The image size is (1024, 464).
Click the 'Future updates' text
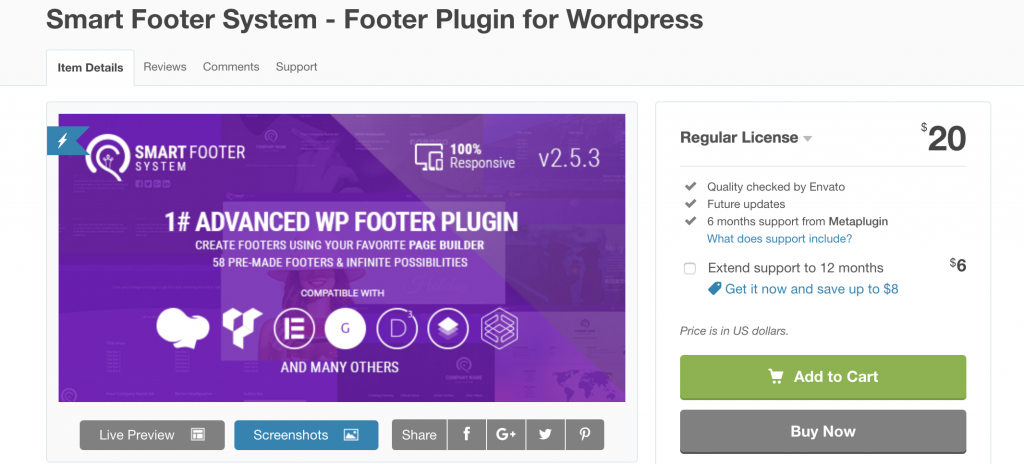pyautogui.click(x=746, y=204)
